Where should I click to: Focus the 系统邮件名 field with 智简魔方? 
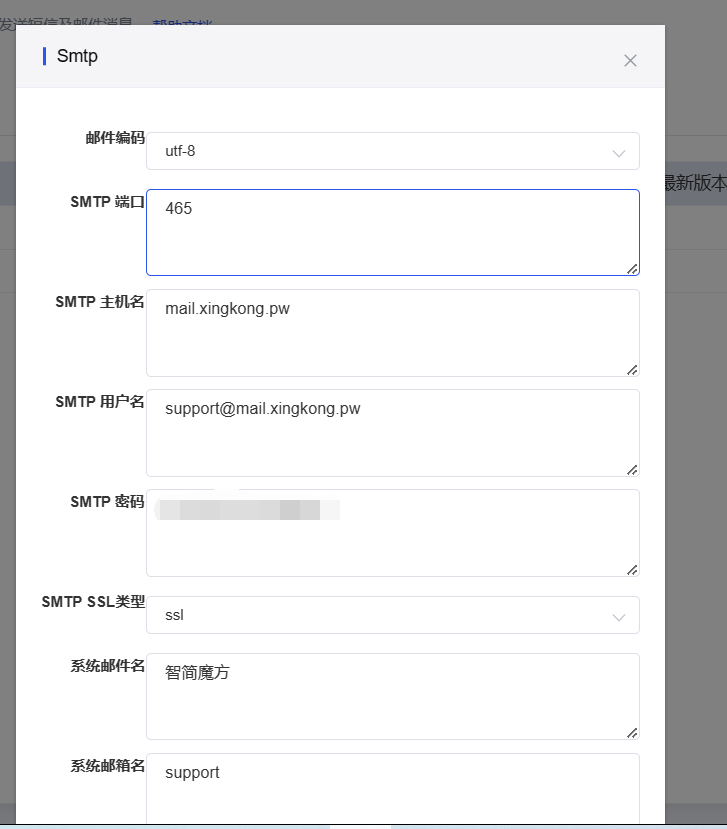click(x=393, y=697)
